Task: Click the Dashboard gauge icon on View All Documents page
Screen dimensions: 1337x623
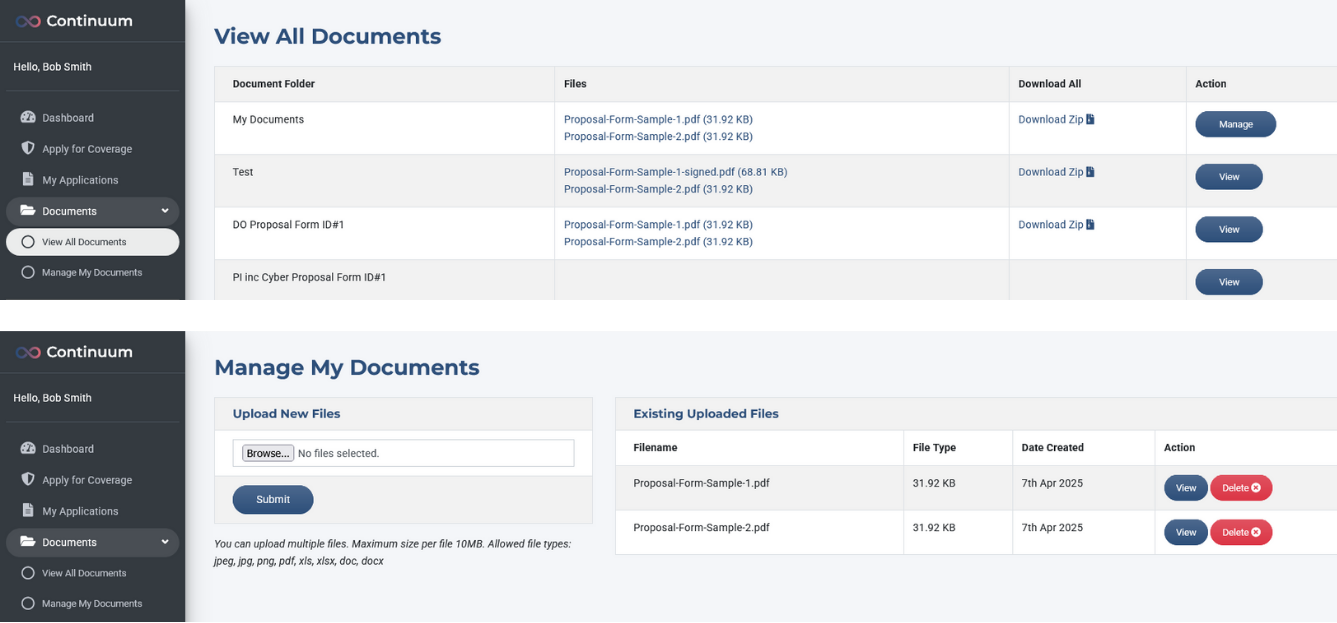Action: pyautogui.click(x=28, y=118)
